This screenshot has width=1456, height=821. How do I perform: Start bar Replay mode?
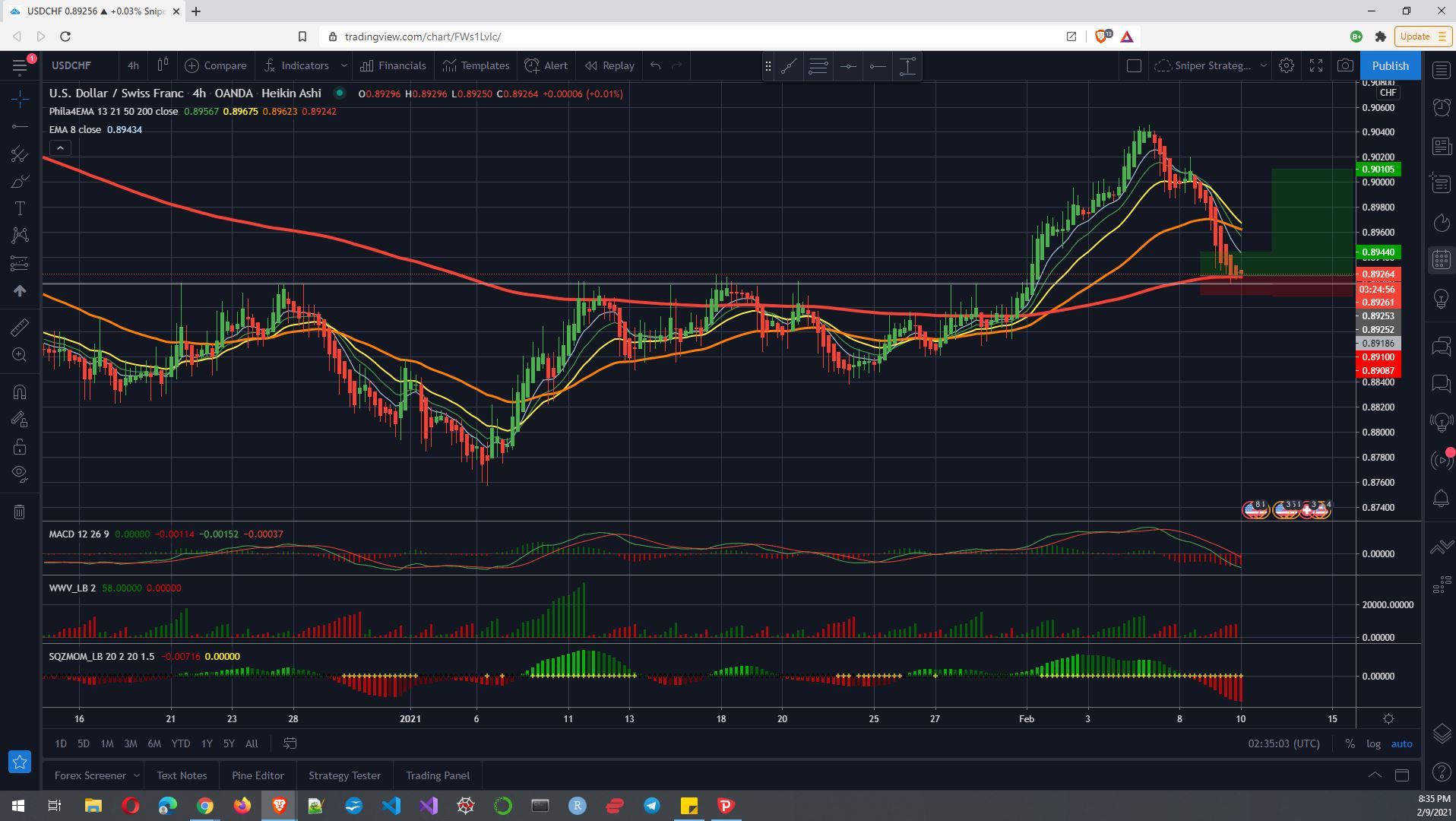tap(609, 65)
